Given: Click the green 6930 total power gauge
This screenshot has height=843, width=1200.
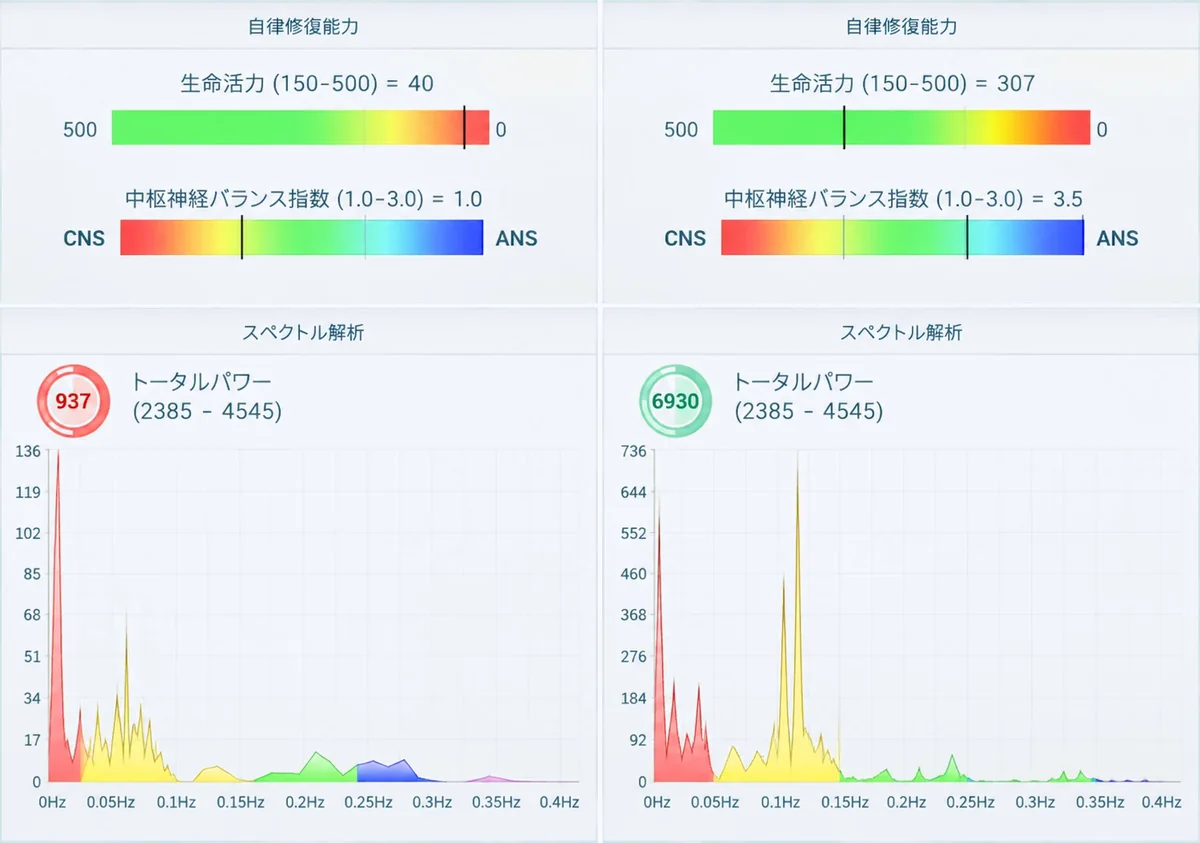Looking at the screenshot, I should tap(675, 402).
